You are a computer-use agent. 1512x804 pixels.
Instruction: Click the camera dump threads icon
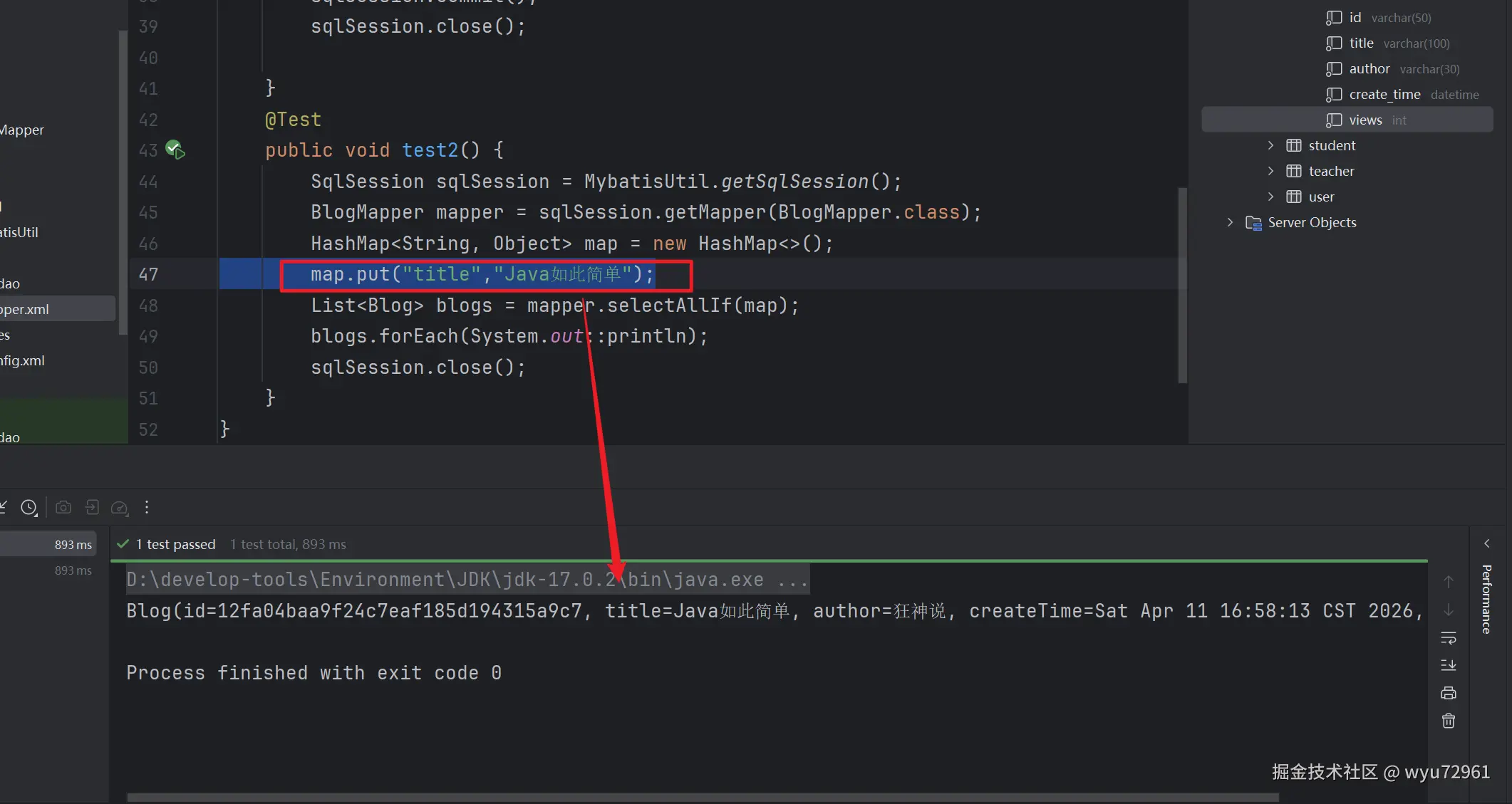point(63,508)
